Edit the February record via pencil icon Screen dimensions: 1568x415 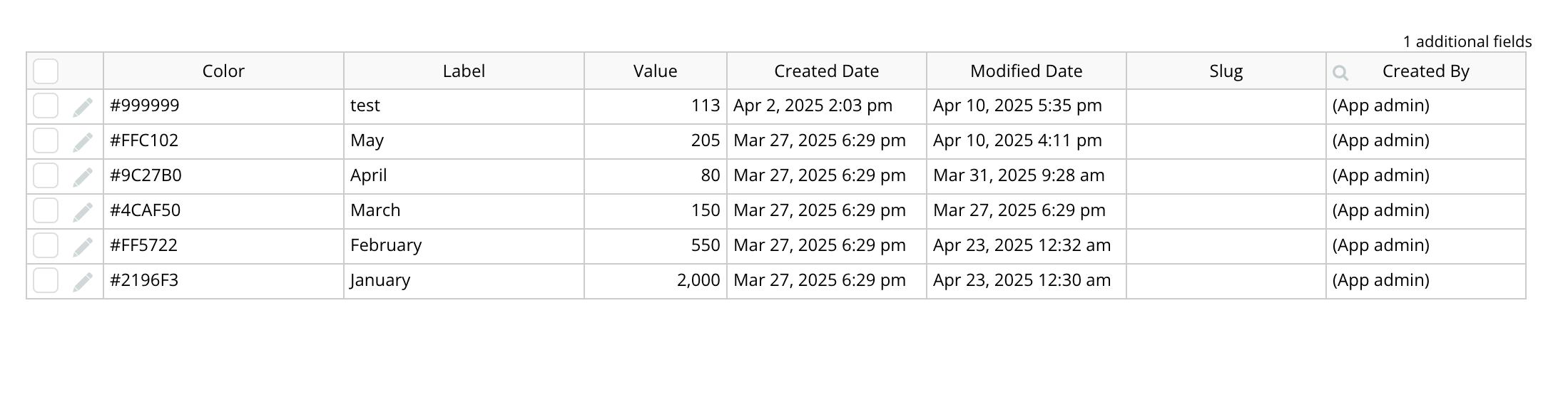point(83,247)
